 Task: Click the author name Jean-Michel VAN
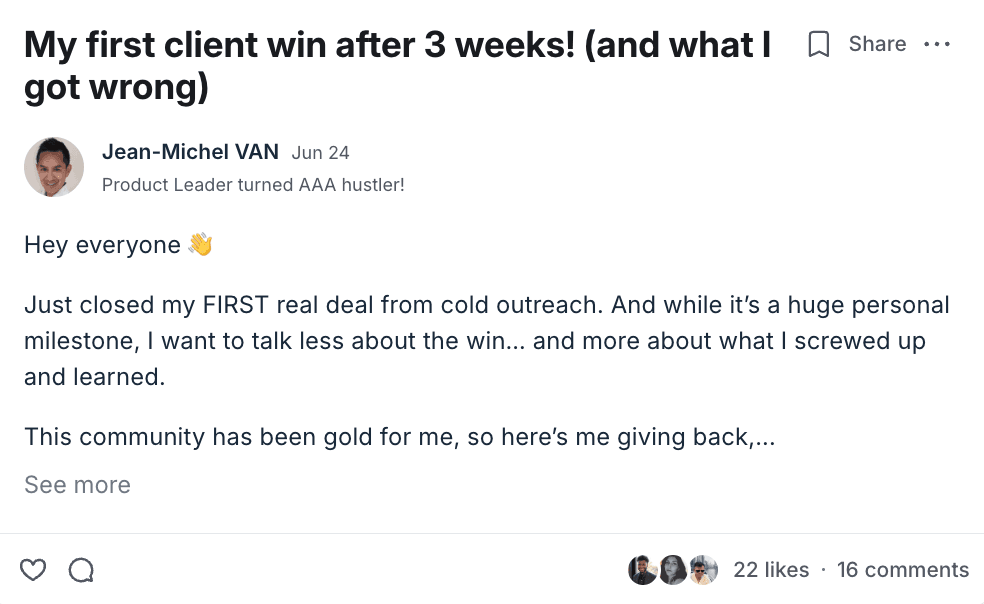click(x=190, y=152)
